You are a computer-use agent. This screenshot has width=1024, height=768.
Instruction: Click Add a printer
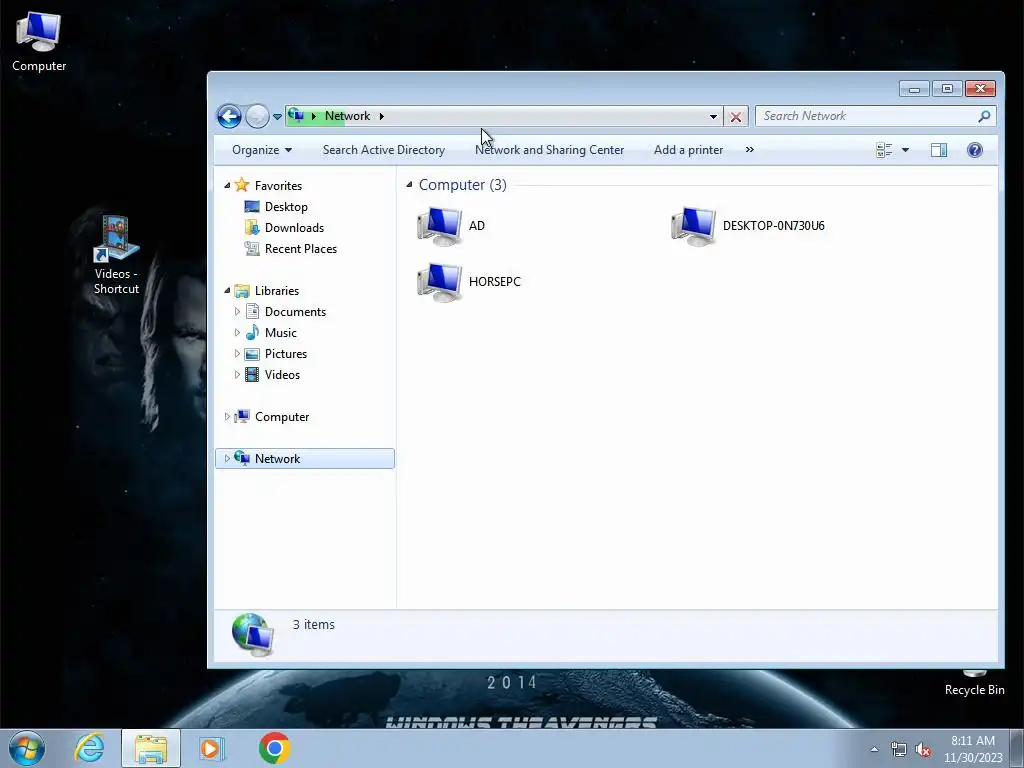688,150
